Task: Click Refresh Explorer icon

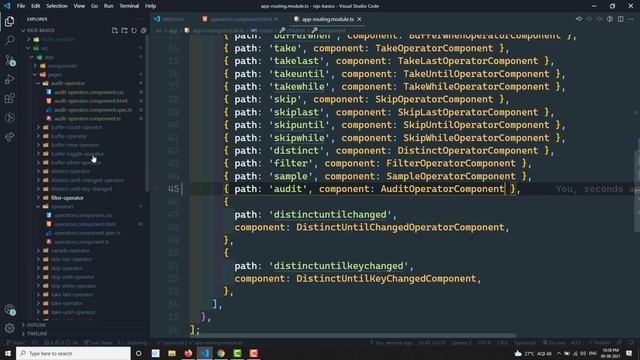Action: [x=134, y=30]
